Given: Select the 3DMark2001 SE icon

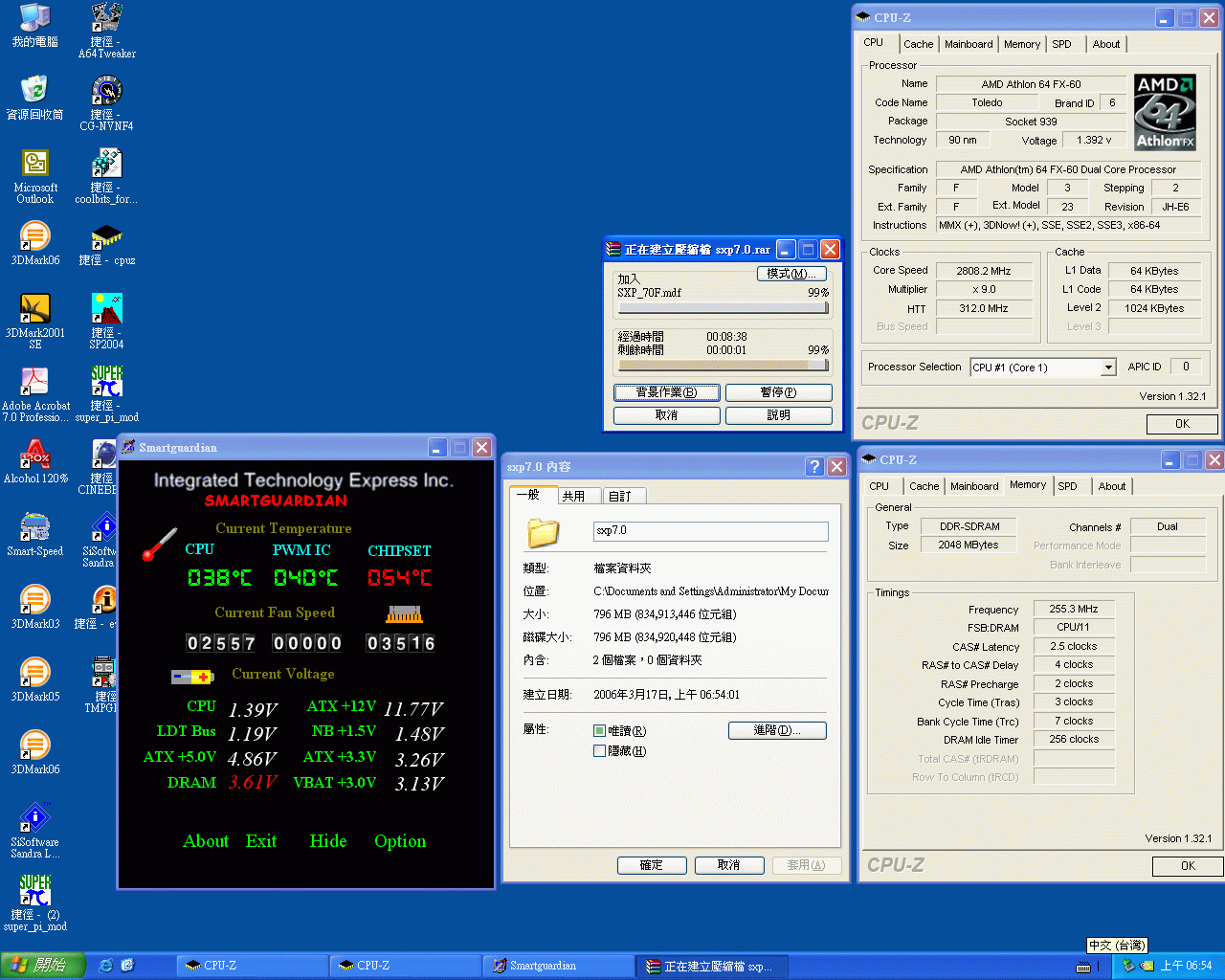Looking at the screenshot, I should click(35, 322).
